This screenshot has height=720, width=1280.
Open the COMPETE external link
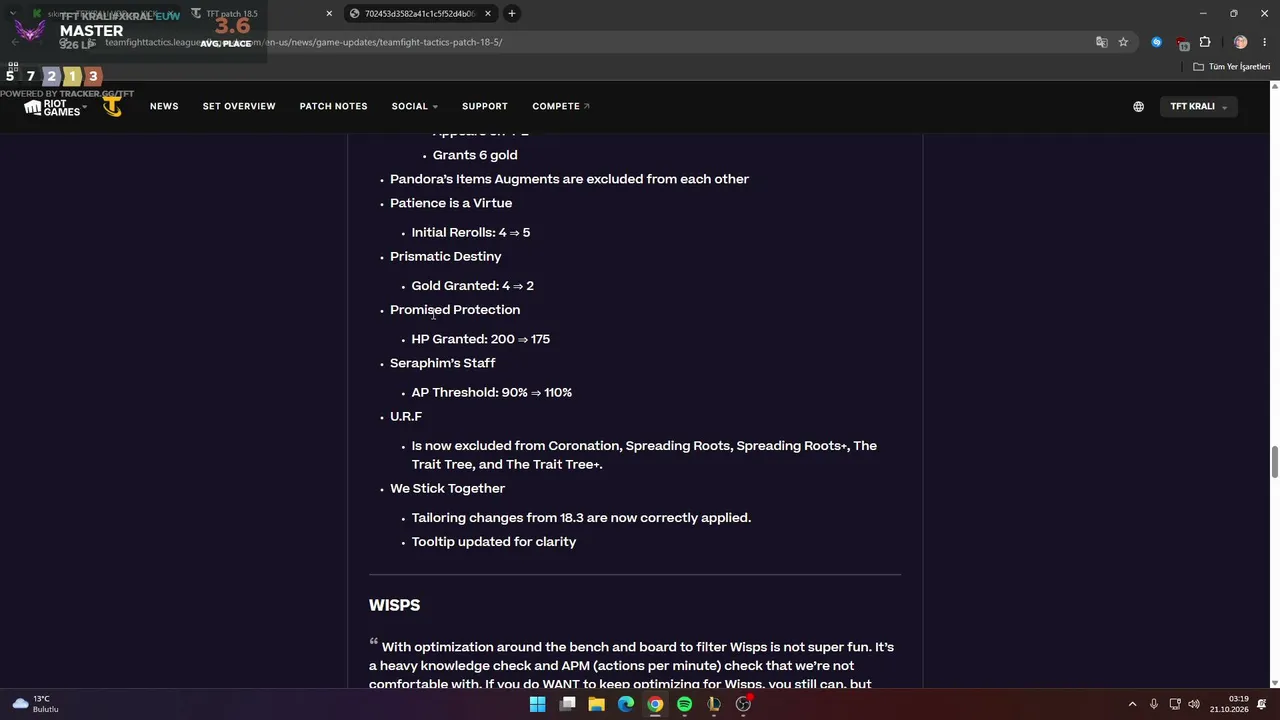tap(561, 106)
